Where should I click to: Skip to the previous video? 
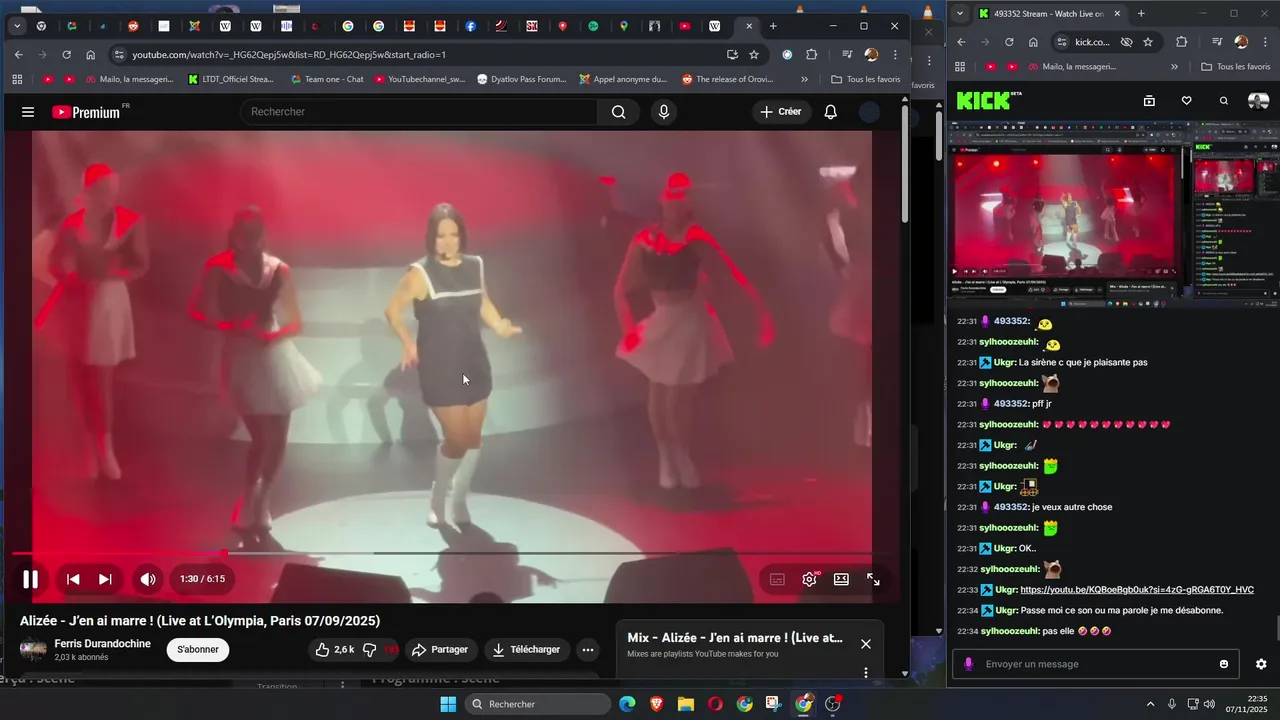[73, 579]
